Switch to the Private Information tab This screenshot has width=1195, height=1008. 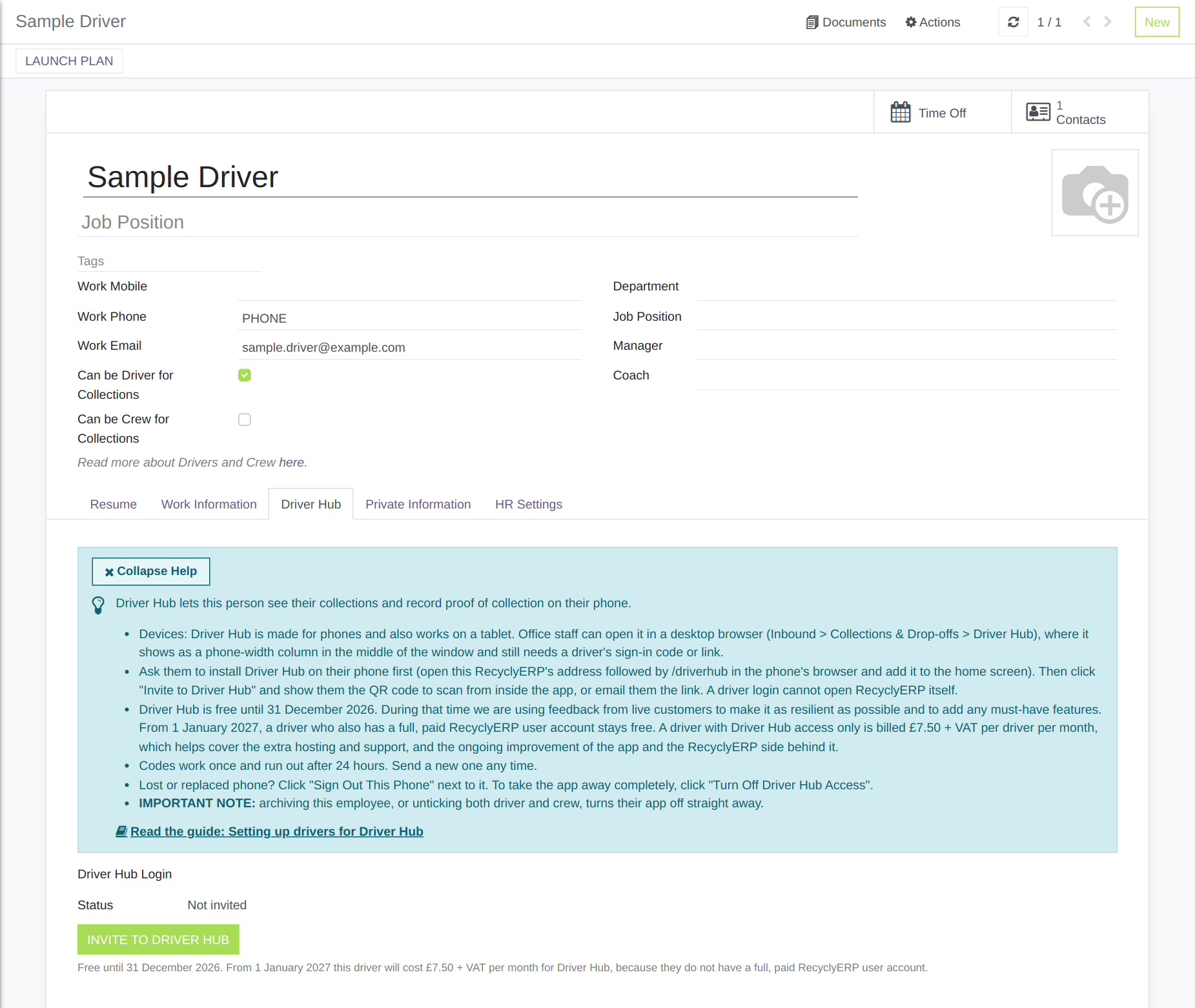click(x=418, y=504)
